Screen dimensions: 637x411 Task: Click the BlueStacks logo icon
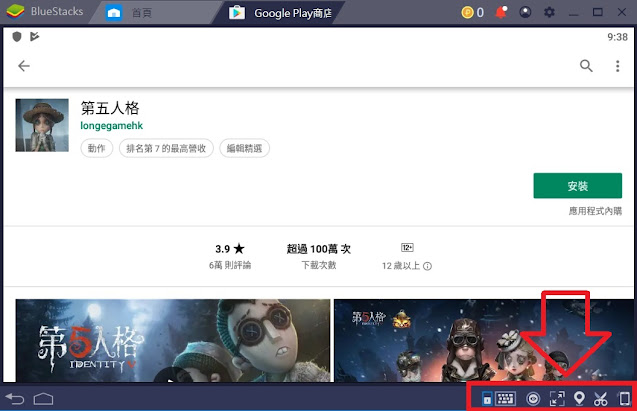coord(15,11)
